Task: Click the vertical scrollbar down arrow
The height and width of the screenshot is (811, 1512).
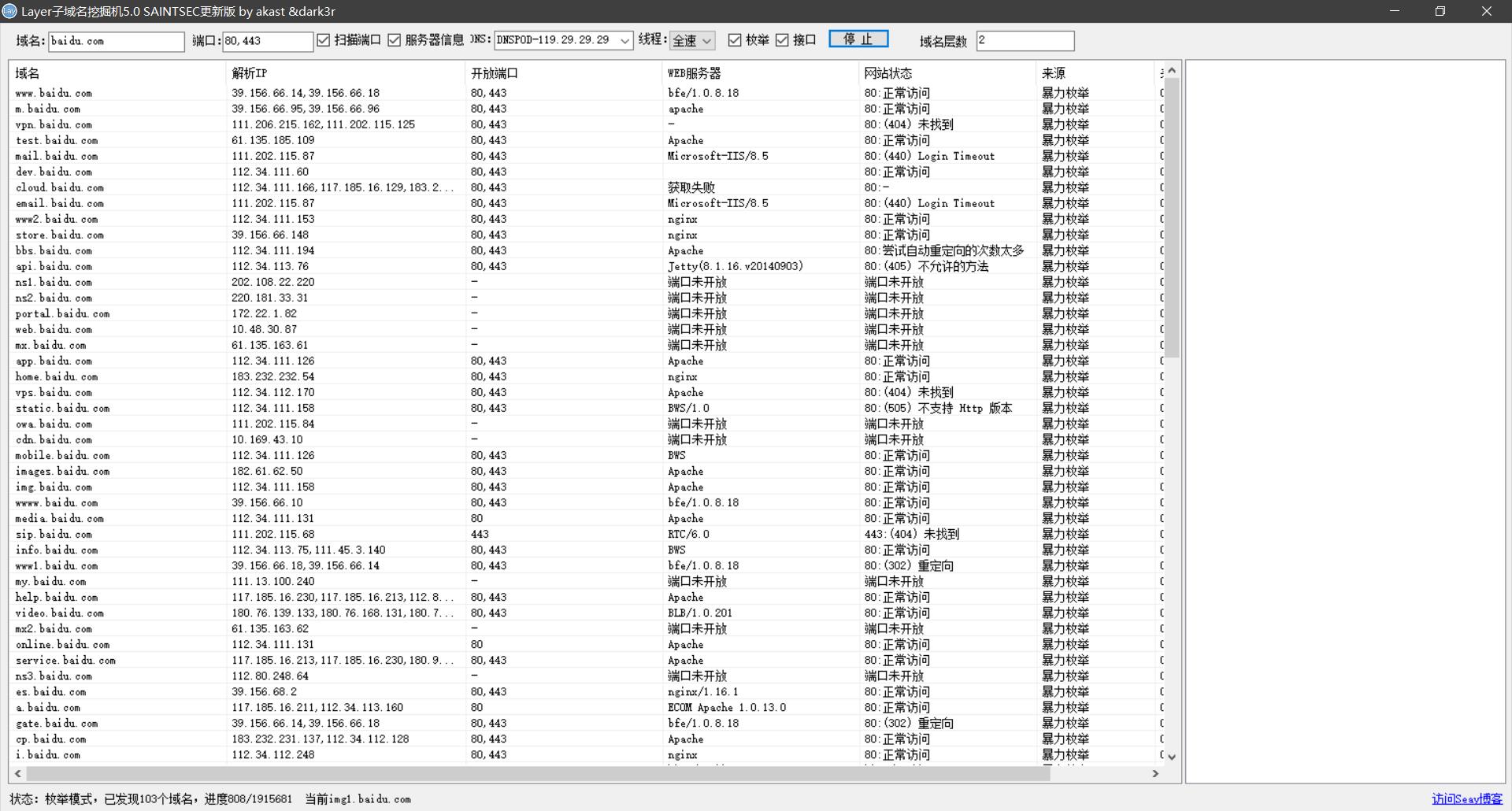Action: click(1172, 757)
